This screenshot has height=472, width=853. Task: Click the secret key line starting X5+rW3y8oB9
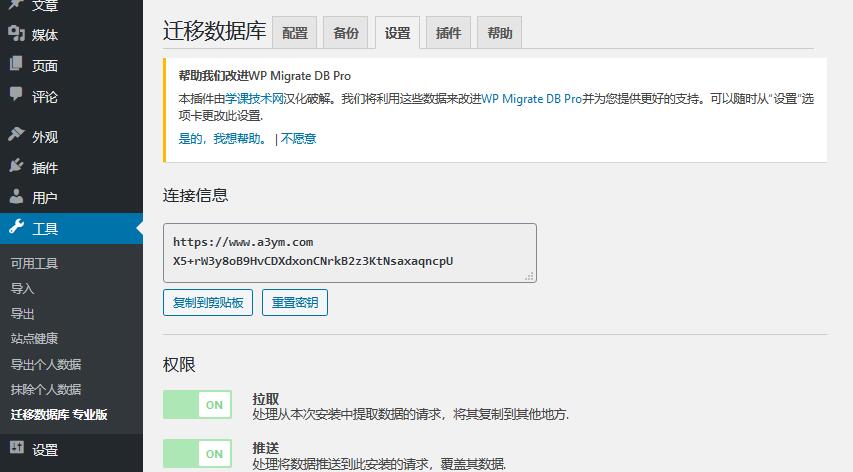[x=313, y=261]
